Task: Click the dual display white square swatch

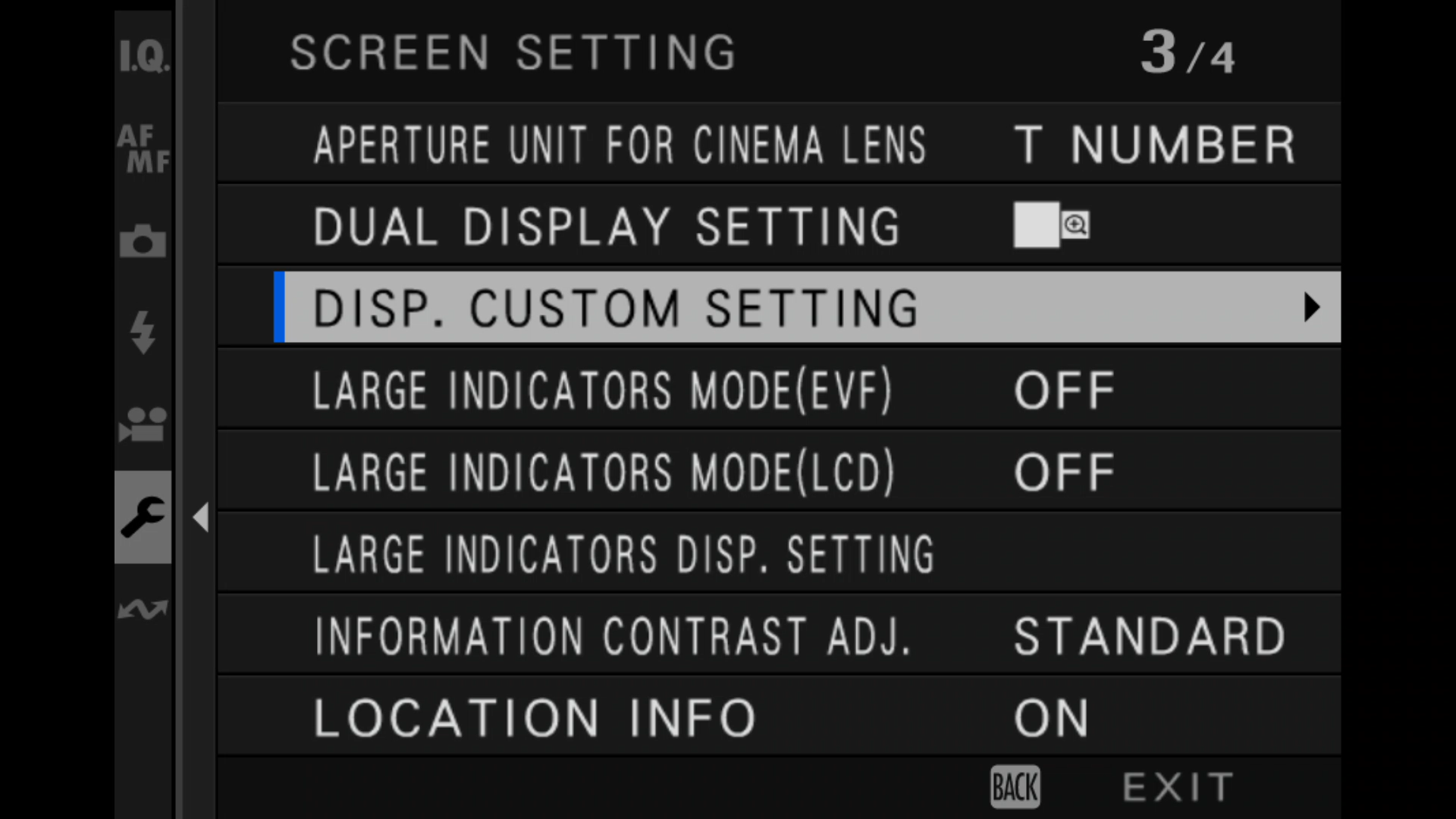Action: tap(1036, 224)
